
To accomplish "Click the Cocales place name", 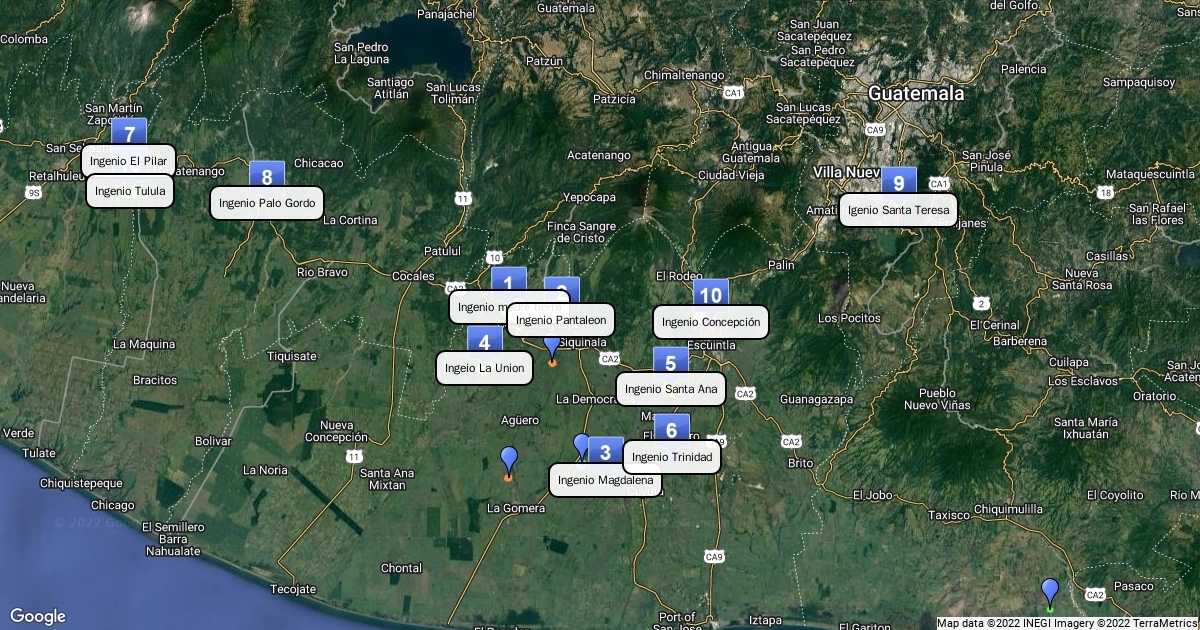I will [x=413, y=276].
